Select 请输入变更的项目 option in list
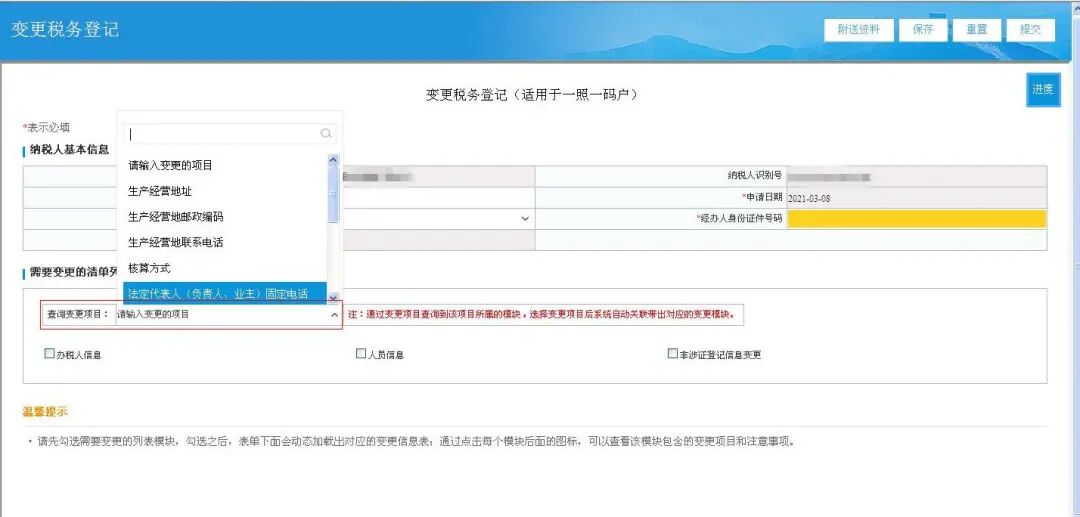Image resolution: width=1080 pixels, height=517 pixels. [224, 165]
